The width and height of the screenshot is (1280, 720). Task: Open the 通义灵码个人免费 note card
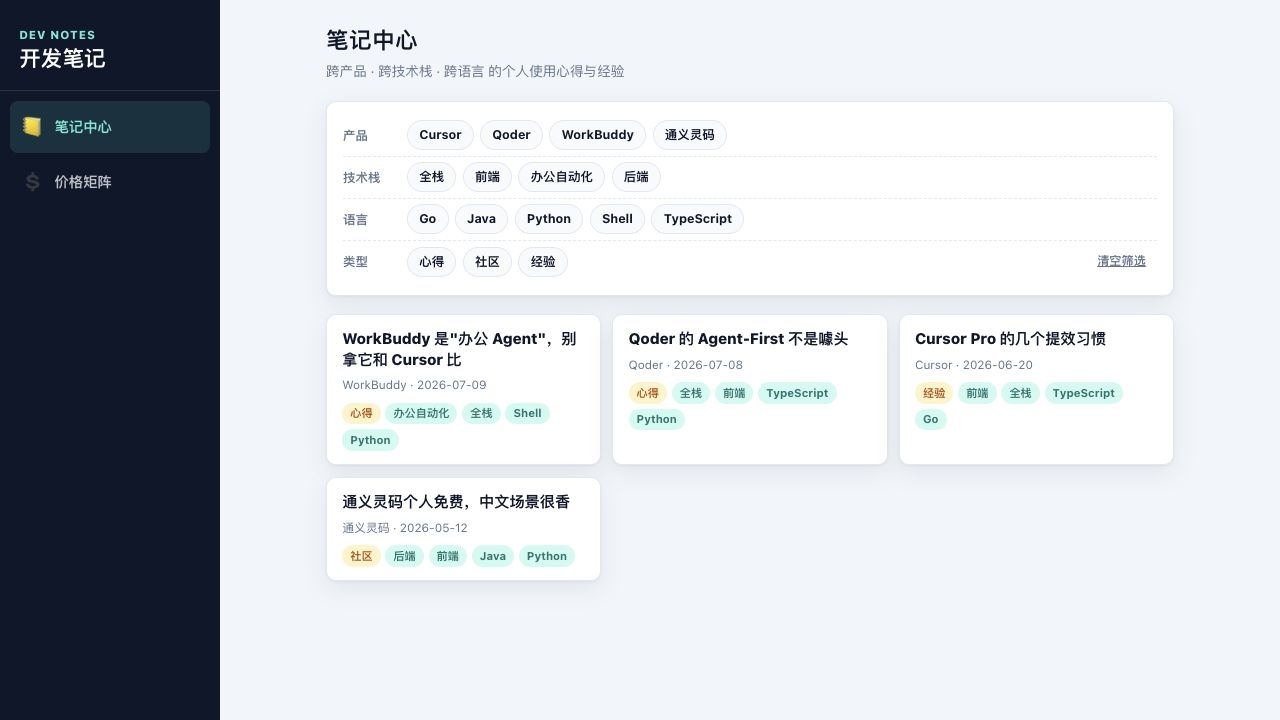(x=463, y=529)
